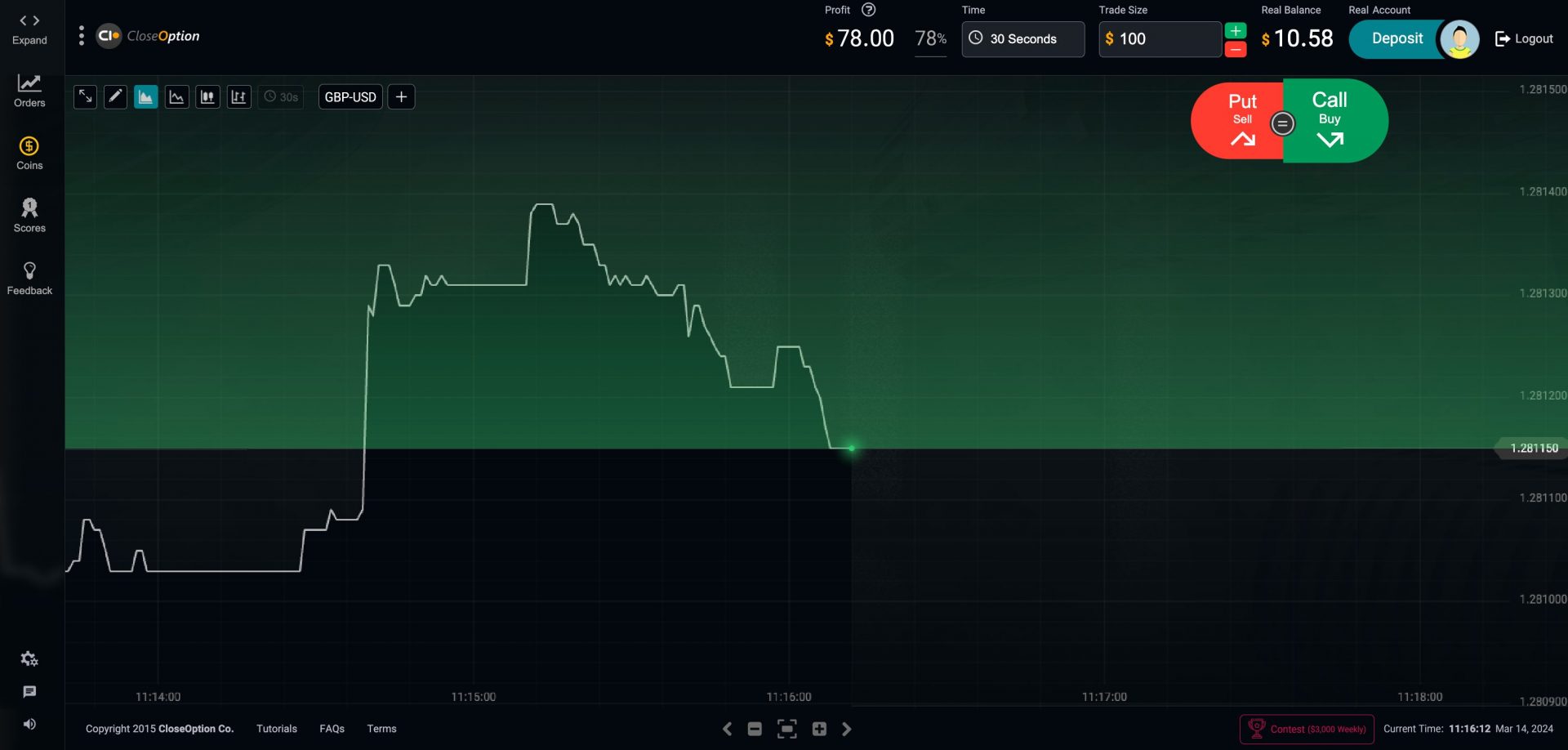Viewport: 1568px width, 750px height.
Task: Open the Orders panel
Action: (x=29, y=91)
